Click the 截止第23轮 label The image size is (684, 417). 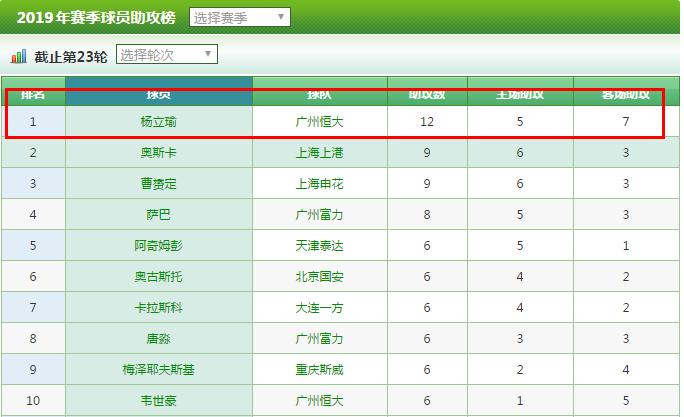coord(71,57)
